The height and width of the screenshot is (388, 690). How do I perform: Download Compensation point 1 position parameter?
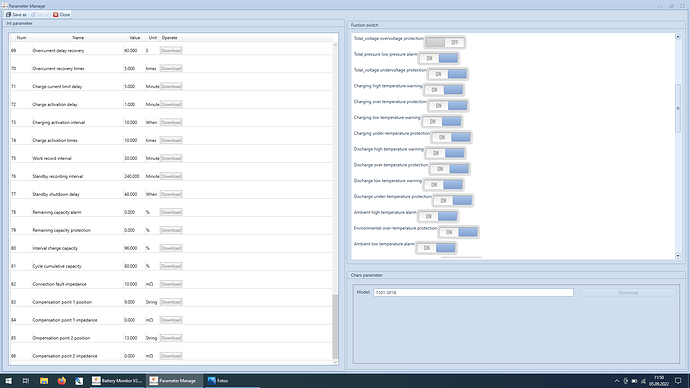click(171, 302)
